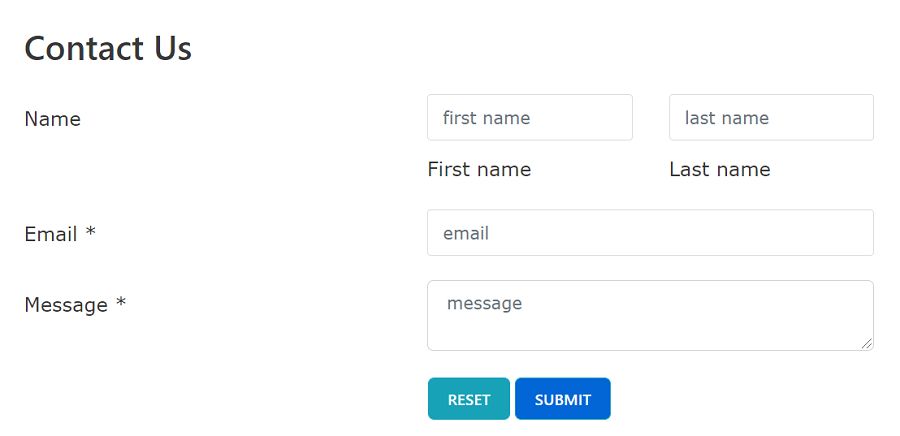
Task: Click the 'Last name' caption below input
Action: coord(720,170)
